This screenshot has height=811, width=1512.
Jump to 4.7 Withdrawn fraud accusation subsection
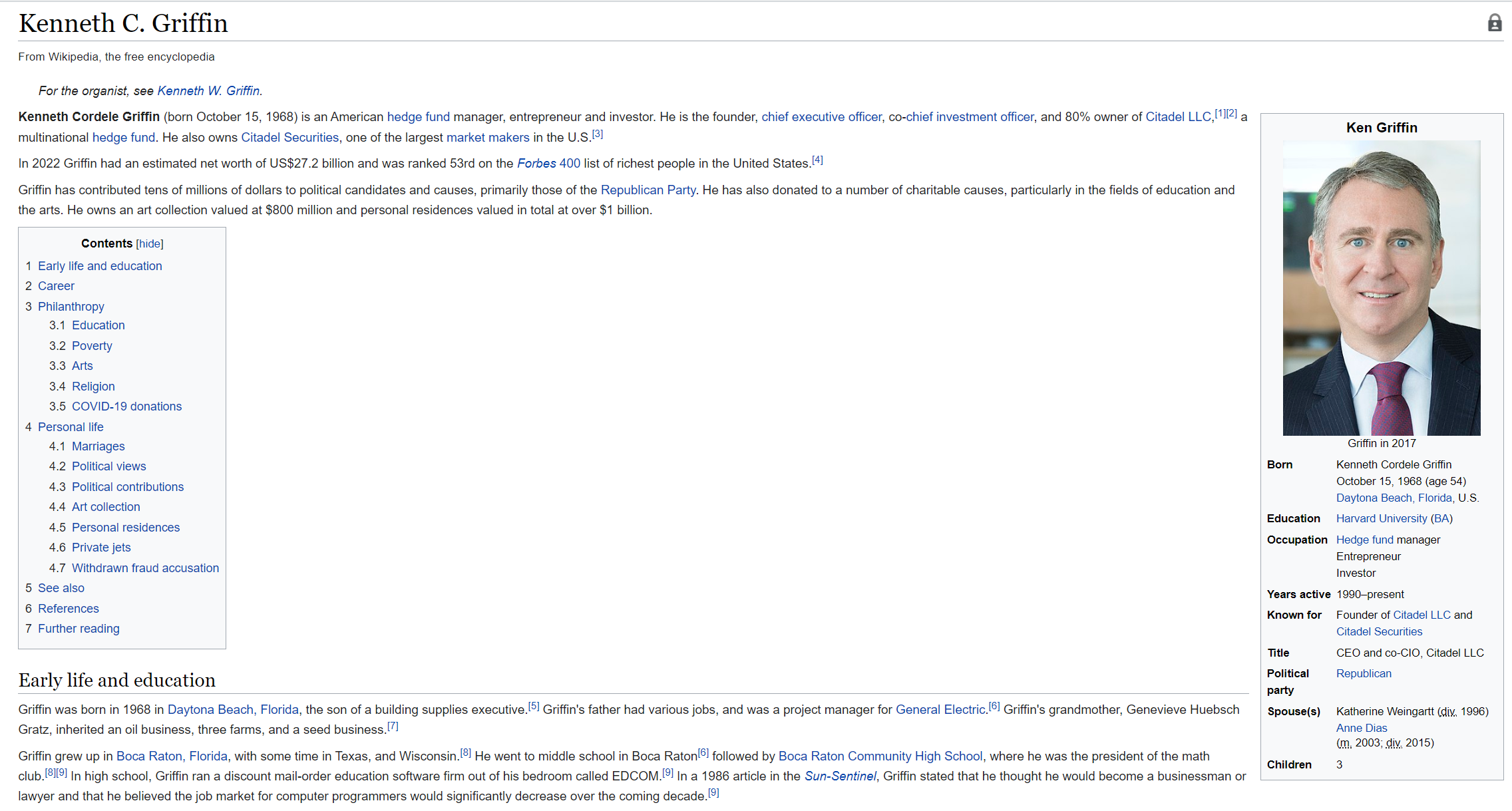click(x=145, y=568)
